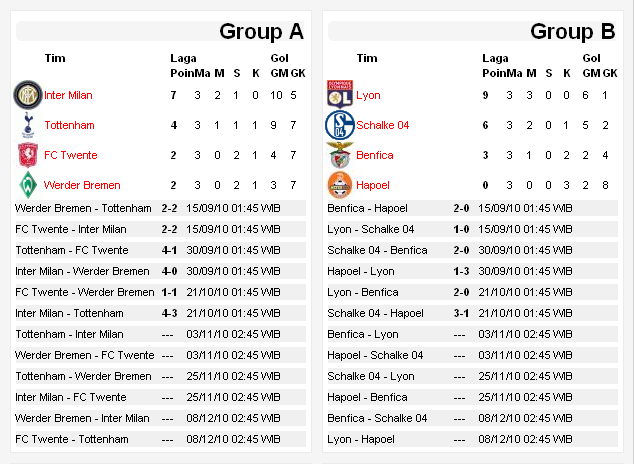Select the Group B heading
634x464 pixels.
(573, 31)
